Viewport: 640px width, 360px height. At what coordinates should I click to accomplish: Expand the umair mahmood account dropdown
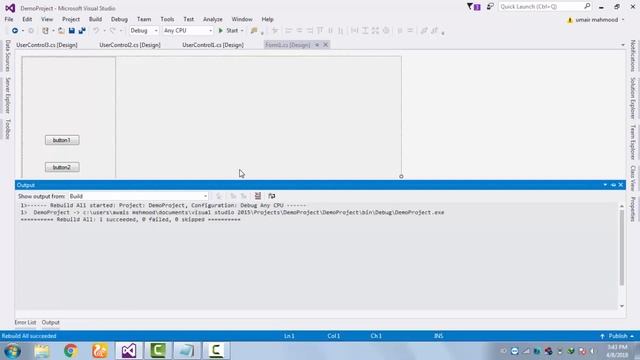tap(623, 20)
